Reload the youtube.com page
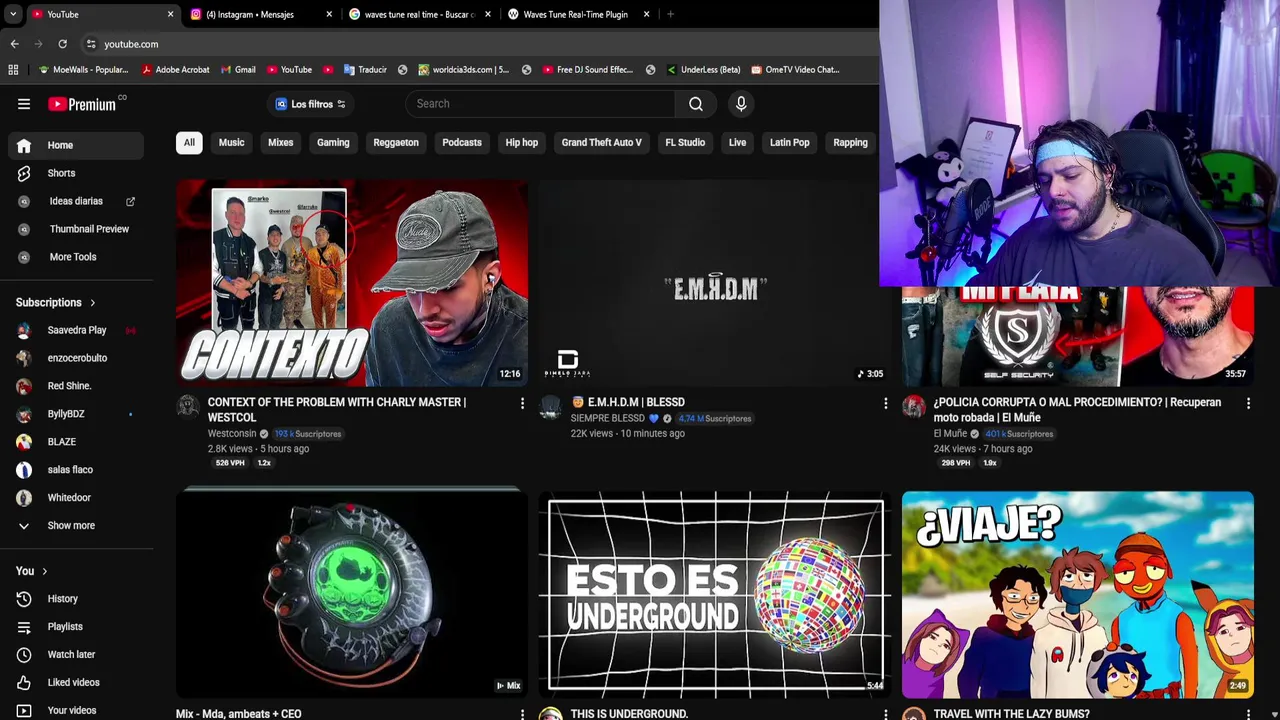The height and width of the screenshot is (720, 1280). click(62, 44)
